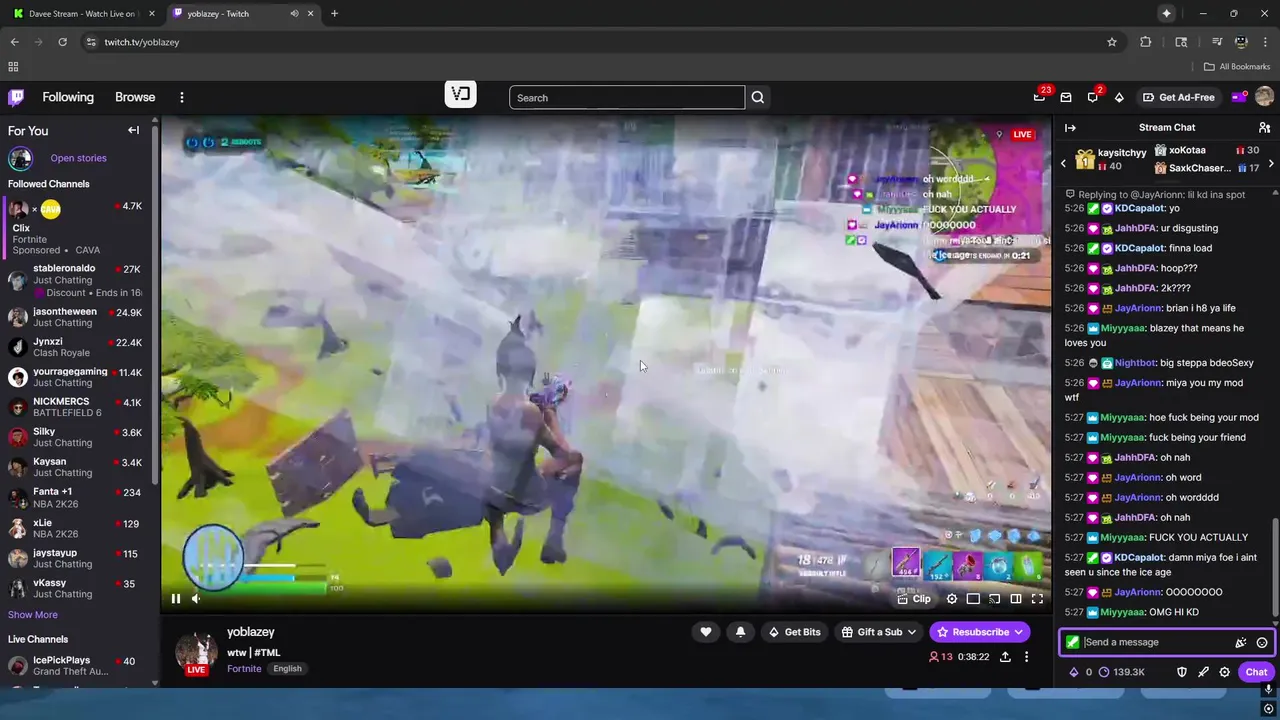Open the mod sword icon in chat footer

tap(1203, 672)
